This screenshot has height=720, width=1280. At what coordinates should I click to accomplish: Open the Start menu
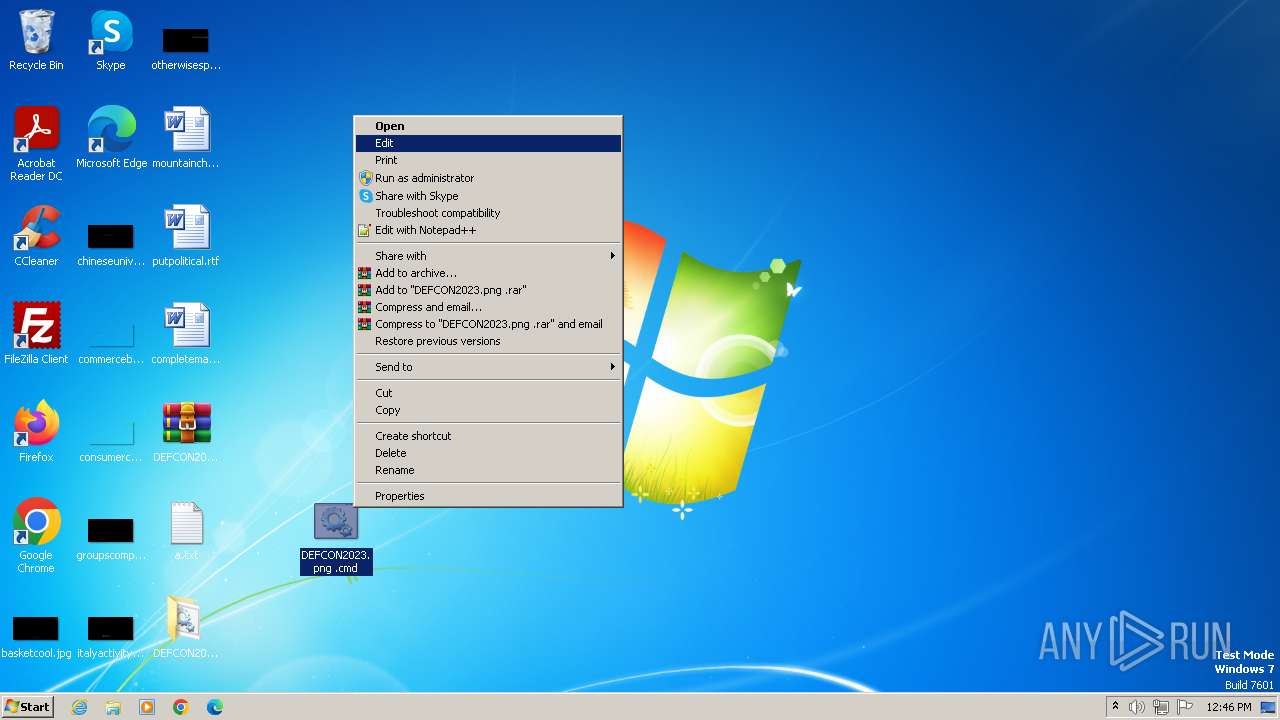coord(28,707)
